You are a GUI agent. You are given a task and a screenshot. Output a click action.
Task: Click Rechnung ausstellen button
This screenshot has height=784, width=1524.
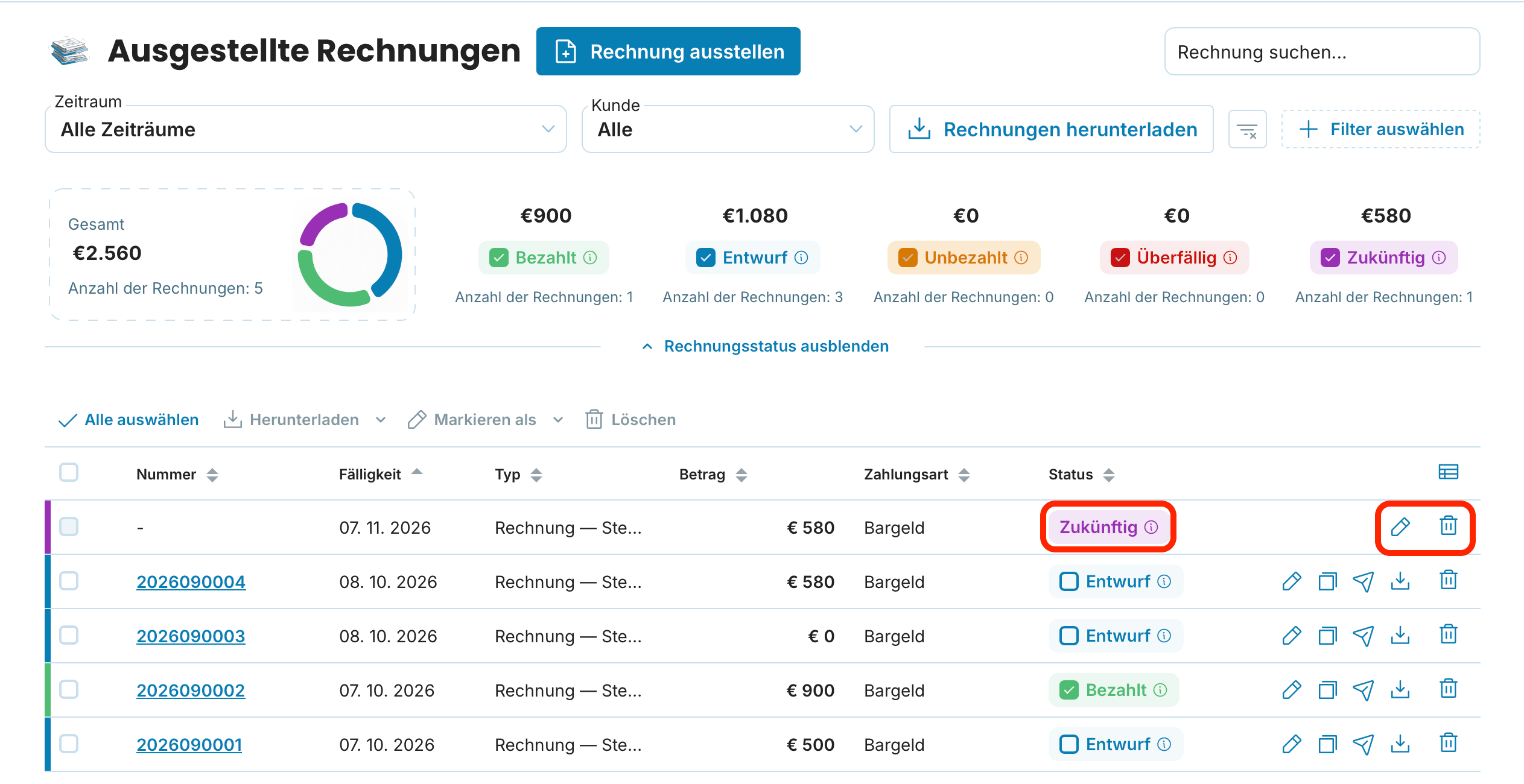tap(668, 52)
